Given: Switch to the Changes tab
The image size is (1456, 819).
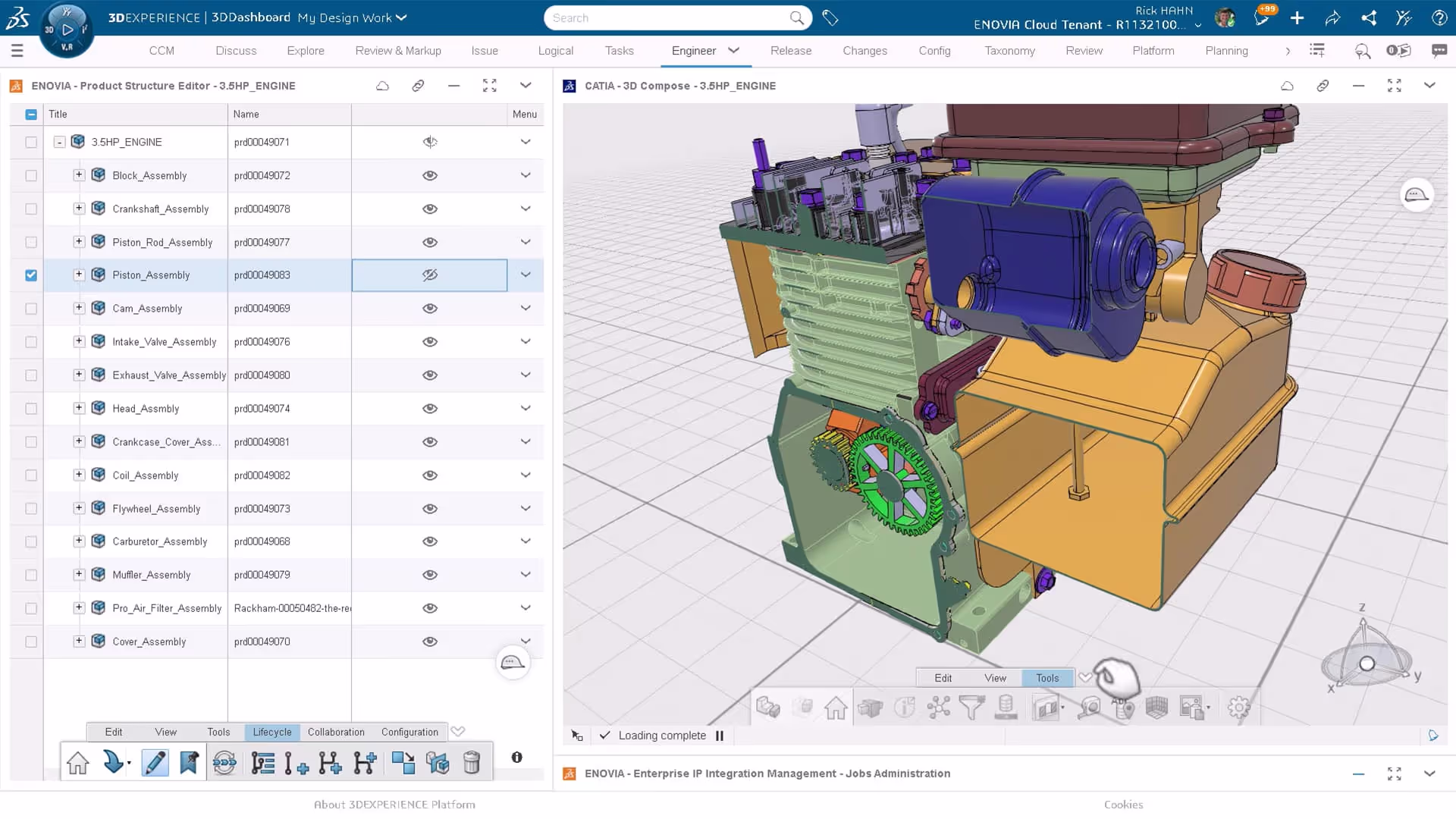Looking at the screenshot, I should click(x=864, y=51).
